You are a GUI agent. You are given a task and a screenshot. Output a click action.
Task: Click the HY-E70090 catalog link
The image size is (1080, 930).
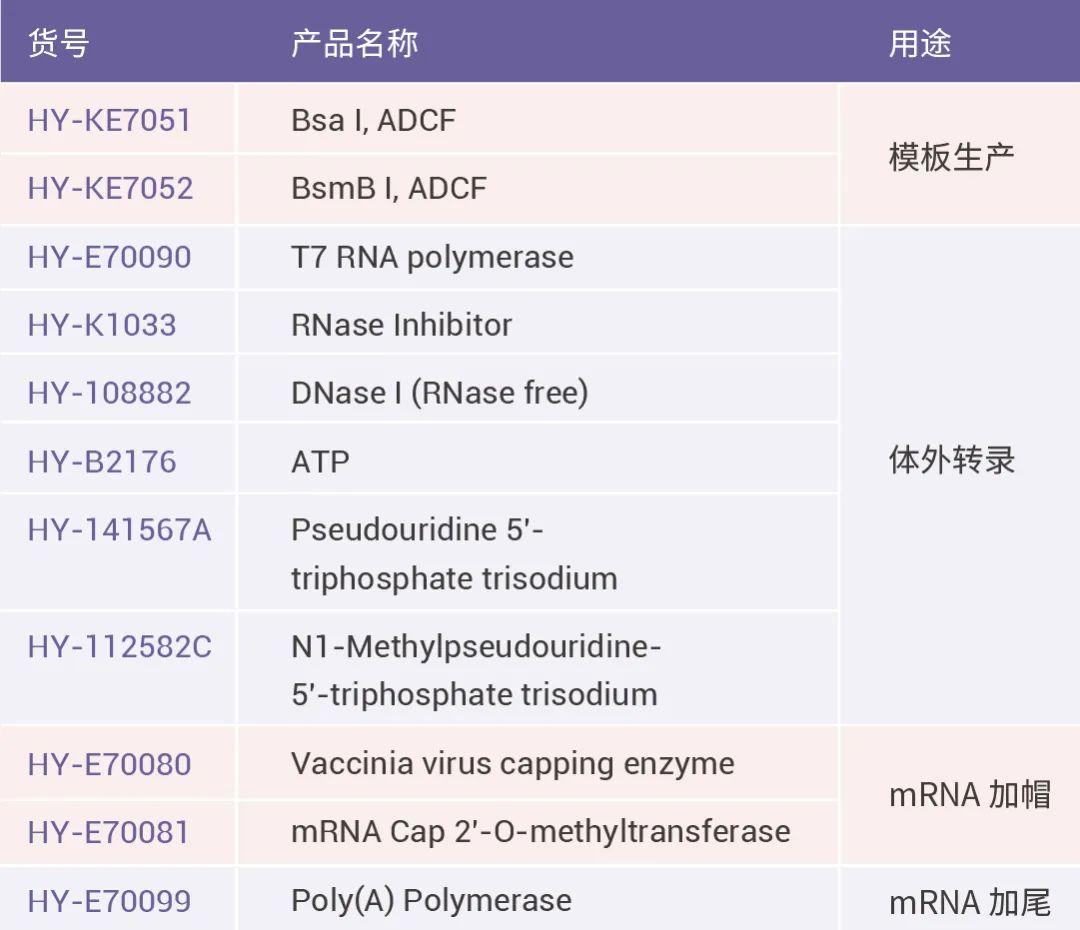(109, 257)
